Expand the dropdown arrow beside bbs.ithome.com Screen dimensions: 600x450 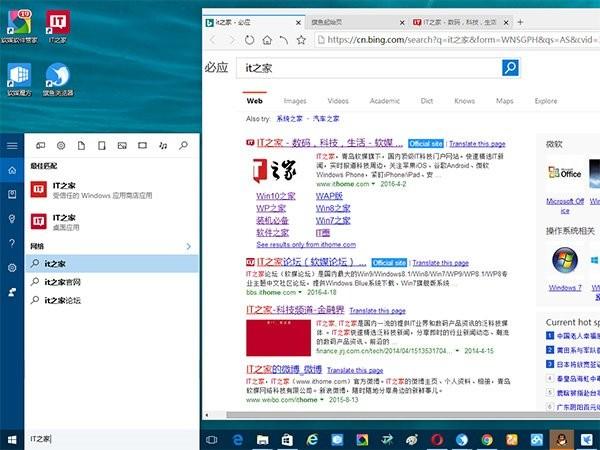point(300,292)
